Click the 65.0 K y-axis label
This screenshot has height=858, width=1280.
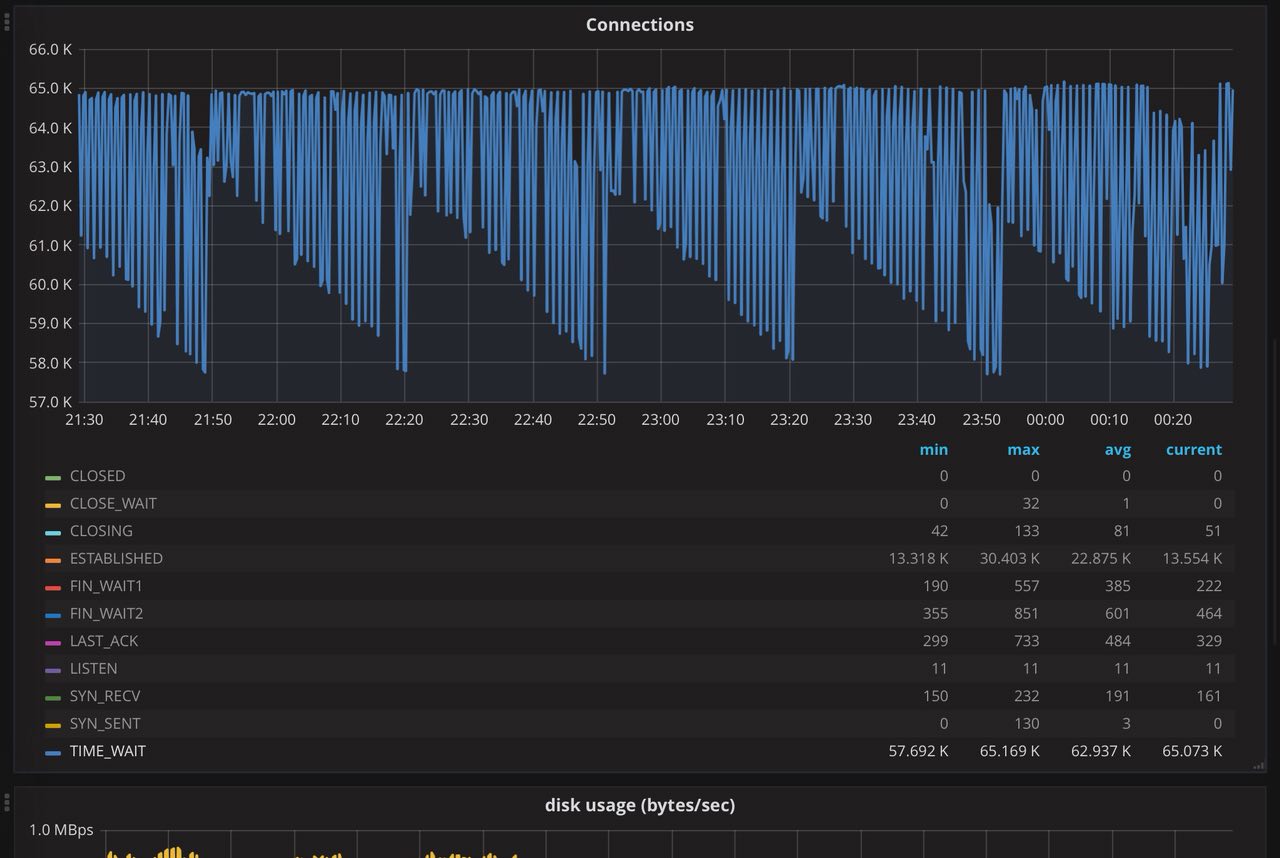click(x=50, y=89)
